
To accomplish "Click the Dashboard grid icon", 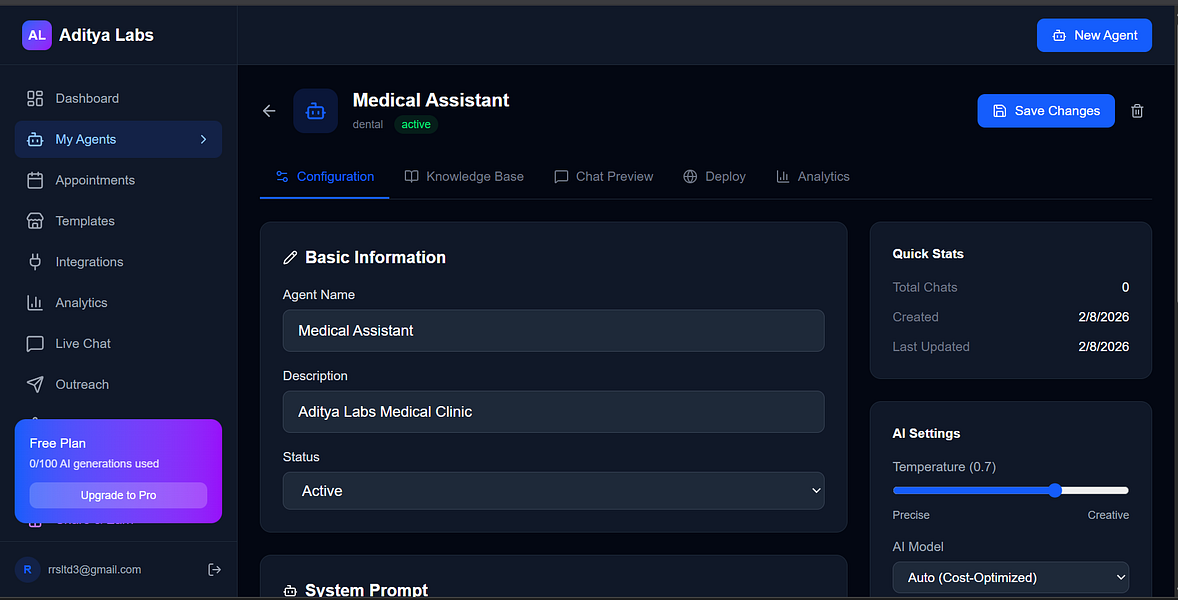I will point(35,98).
